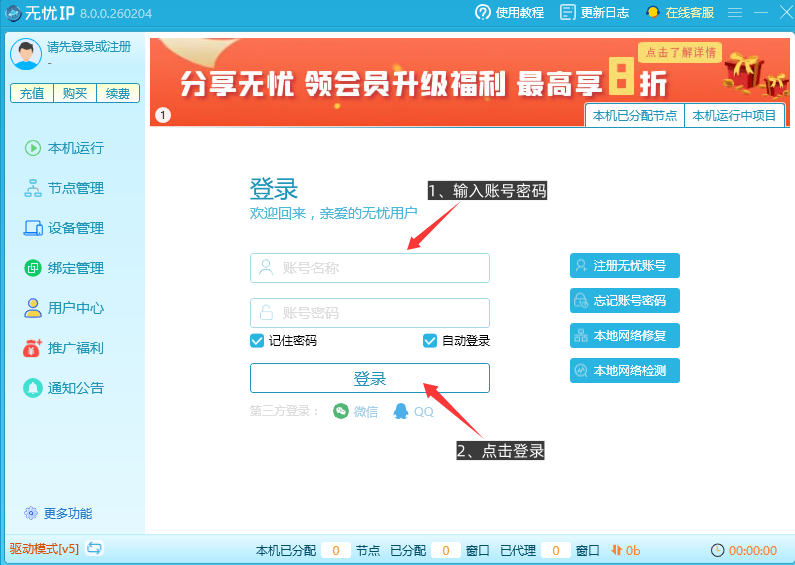Click the switch driver mode icon

94,548
